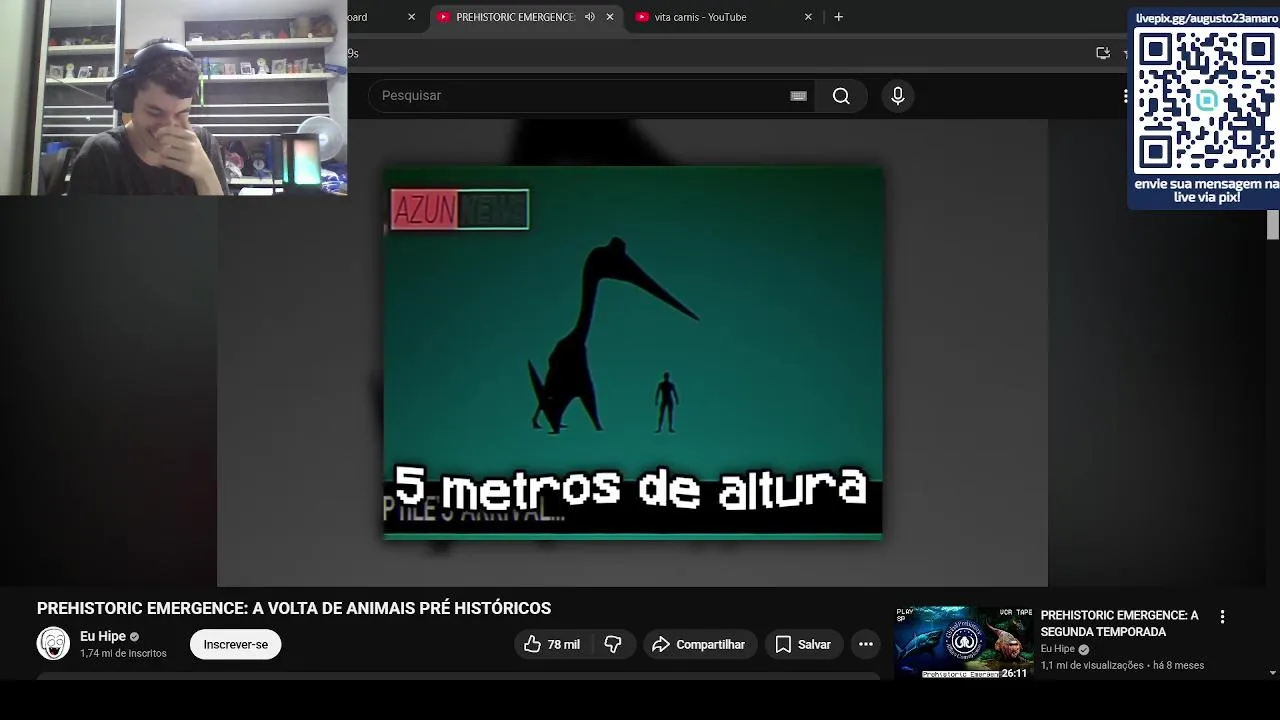Close the PREHISTORIC EMERGENCE tab
This screenshot has height=720, width=1280.
[x=610, y=17]
